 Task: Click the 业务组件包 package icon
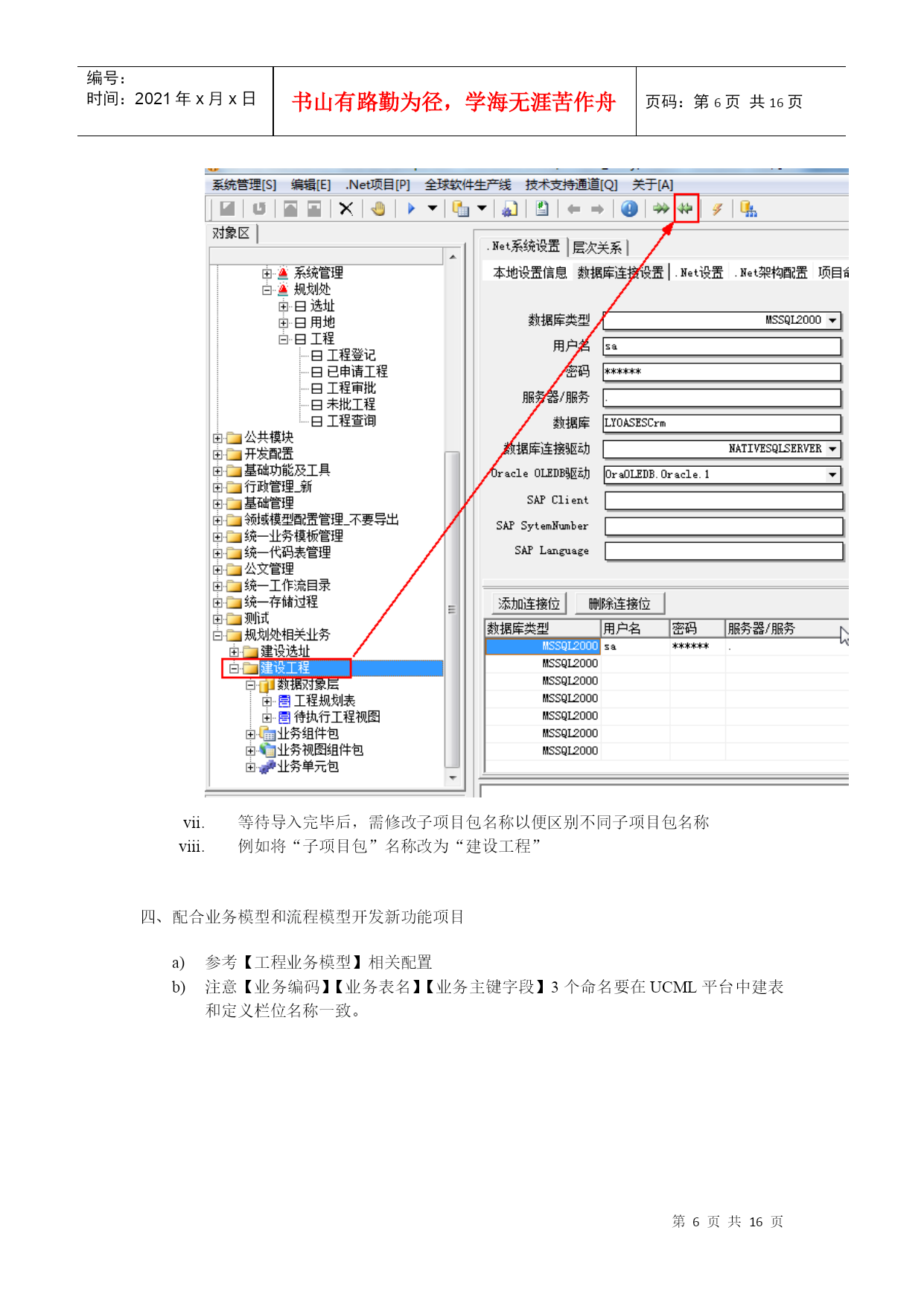pos(267,734)
